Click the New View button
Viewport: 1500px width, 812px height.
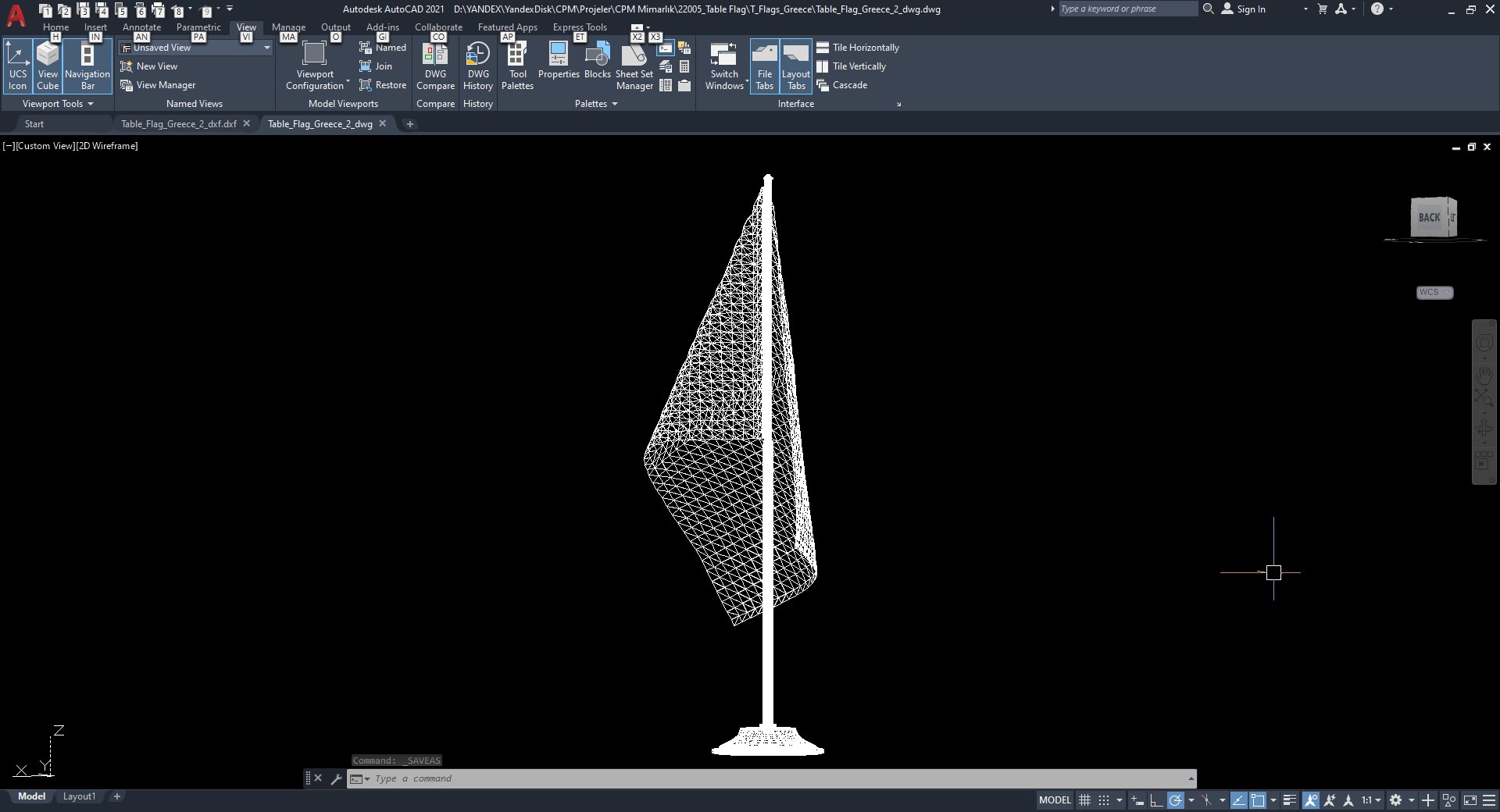(149, 66)
